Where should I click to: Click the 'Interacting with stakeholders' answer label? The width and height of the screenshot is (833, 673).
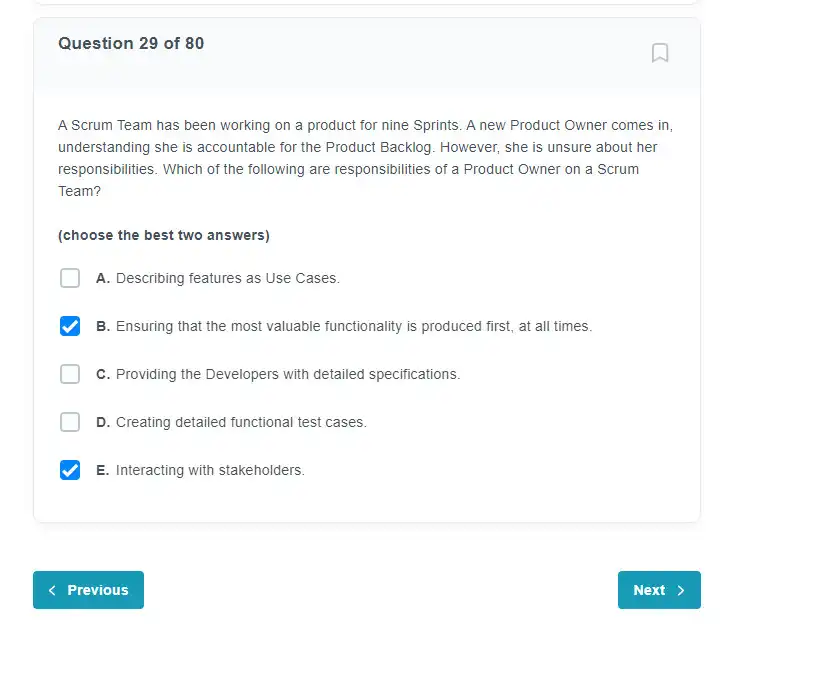tap(210, 471)
